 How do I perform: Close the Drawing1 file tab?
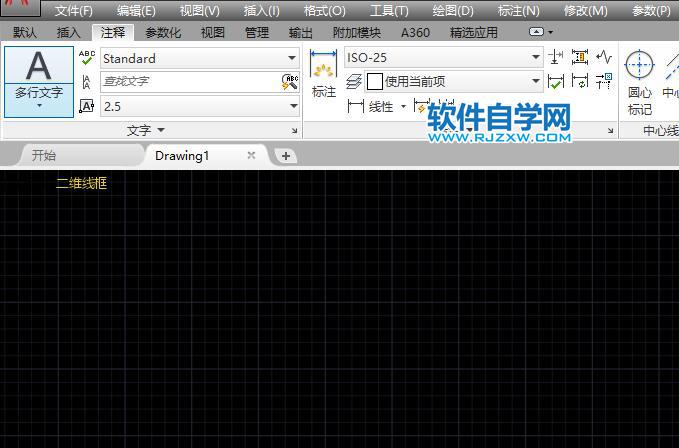251,155
